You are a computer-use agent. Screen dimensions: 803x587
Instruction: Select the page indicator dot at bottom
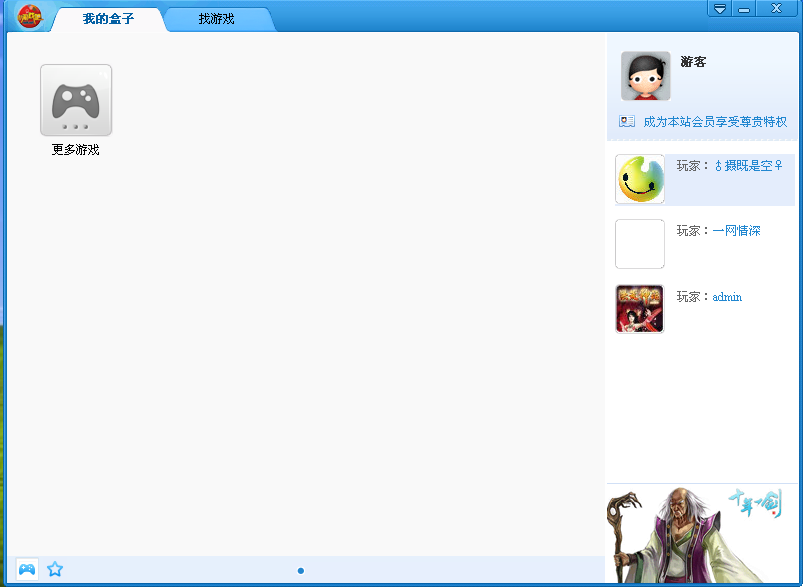301,571
